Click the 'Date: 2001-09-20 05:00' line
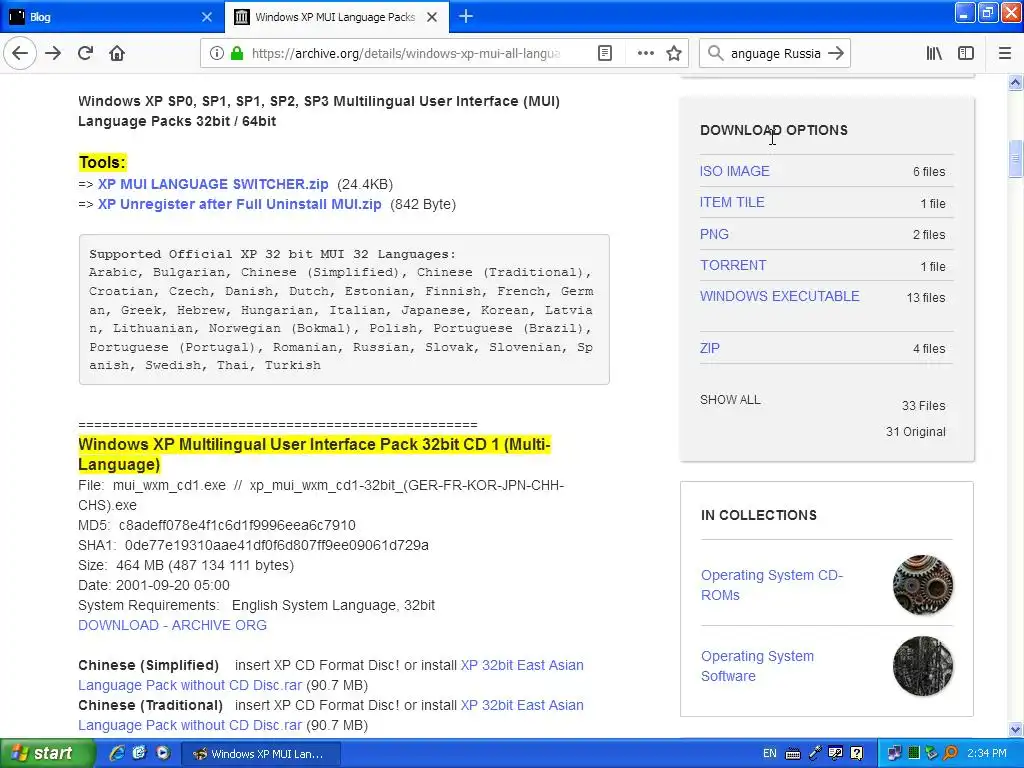 pyautogui.click(x=154, y=585)
